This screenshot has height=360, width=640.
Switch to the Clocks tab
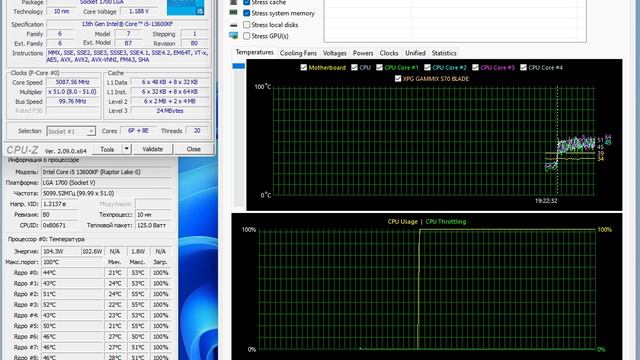[389, 53]
